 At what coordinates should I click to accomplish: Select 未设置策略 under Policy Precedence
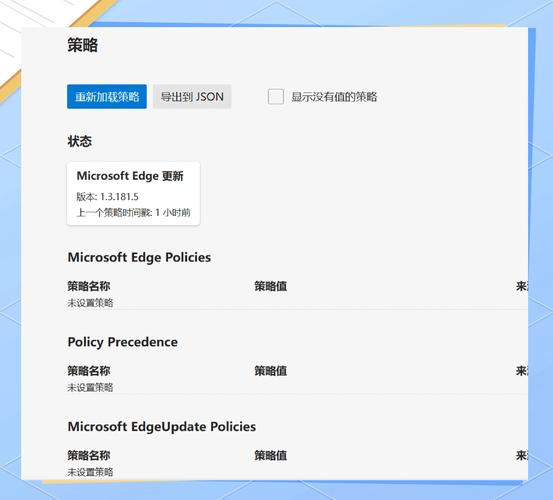click(x=90, y=388)
